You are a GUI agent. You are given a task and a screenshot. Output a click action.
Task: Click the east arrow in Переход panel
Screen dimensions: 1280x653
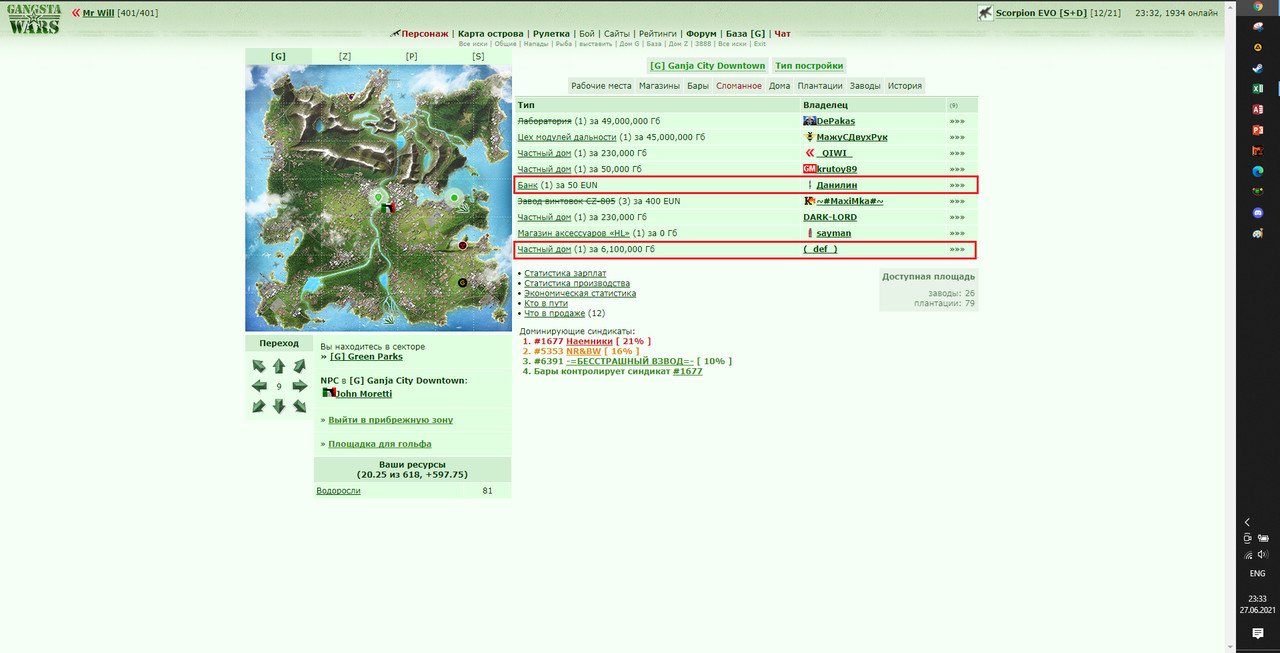coord(299,386)
